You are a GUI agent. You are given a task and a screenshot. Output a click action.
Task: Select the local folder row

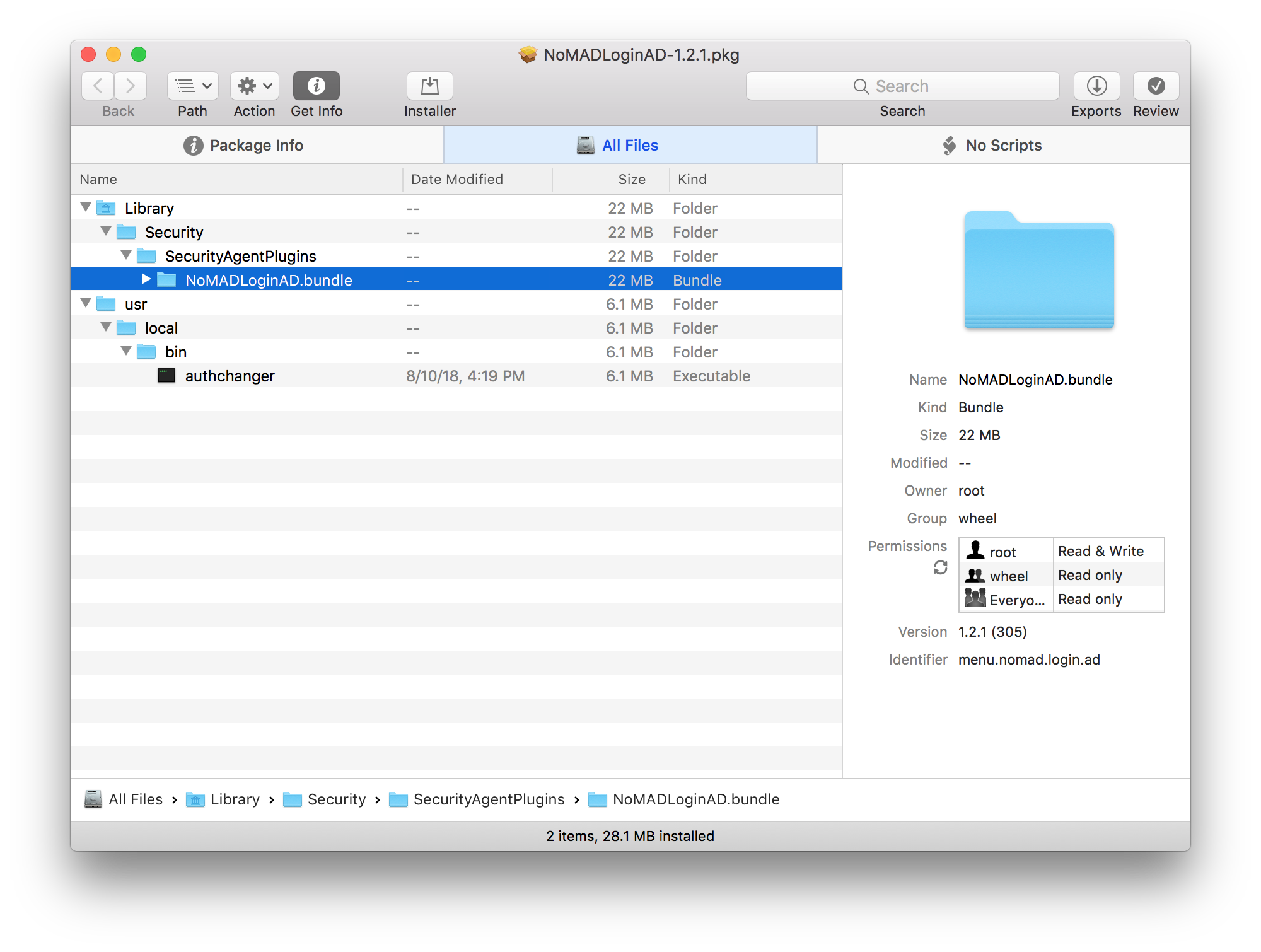456,328
